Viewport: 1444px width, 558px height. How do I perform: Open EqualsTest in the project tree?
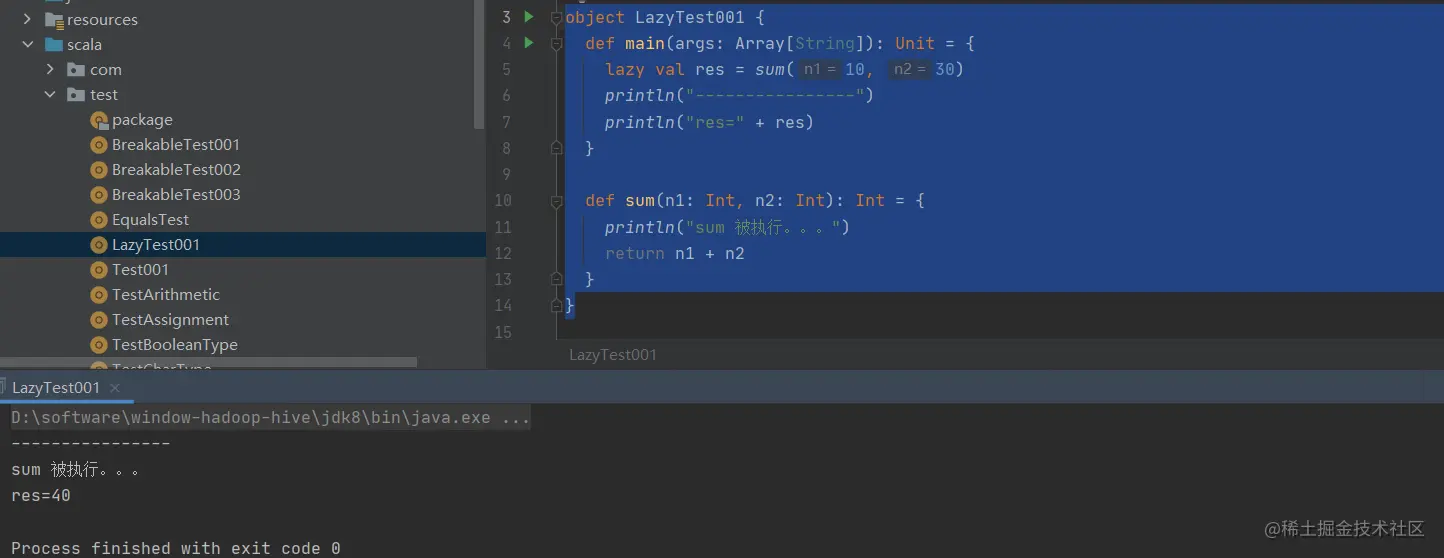click(150, 220)
